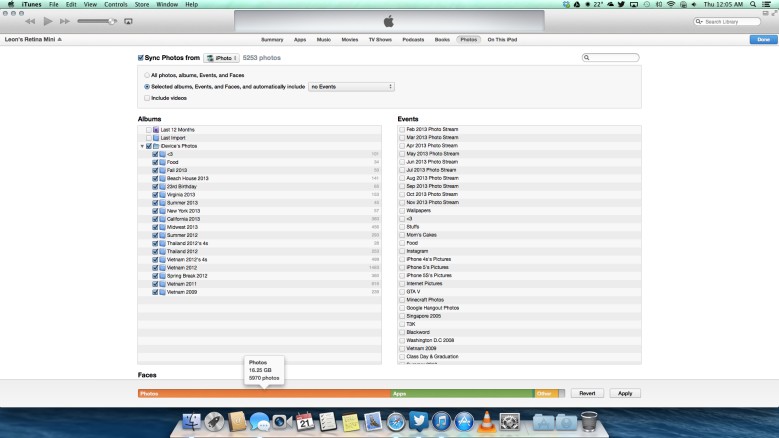Viewport: 779px width, 438px height.
Task: Click the blue Done button
Action: coord(763,39)
